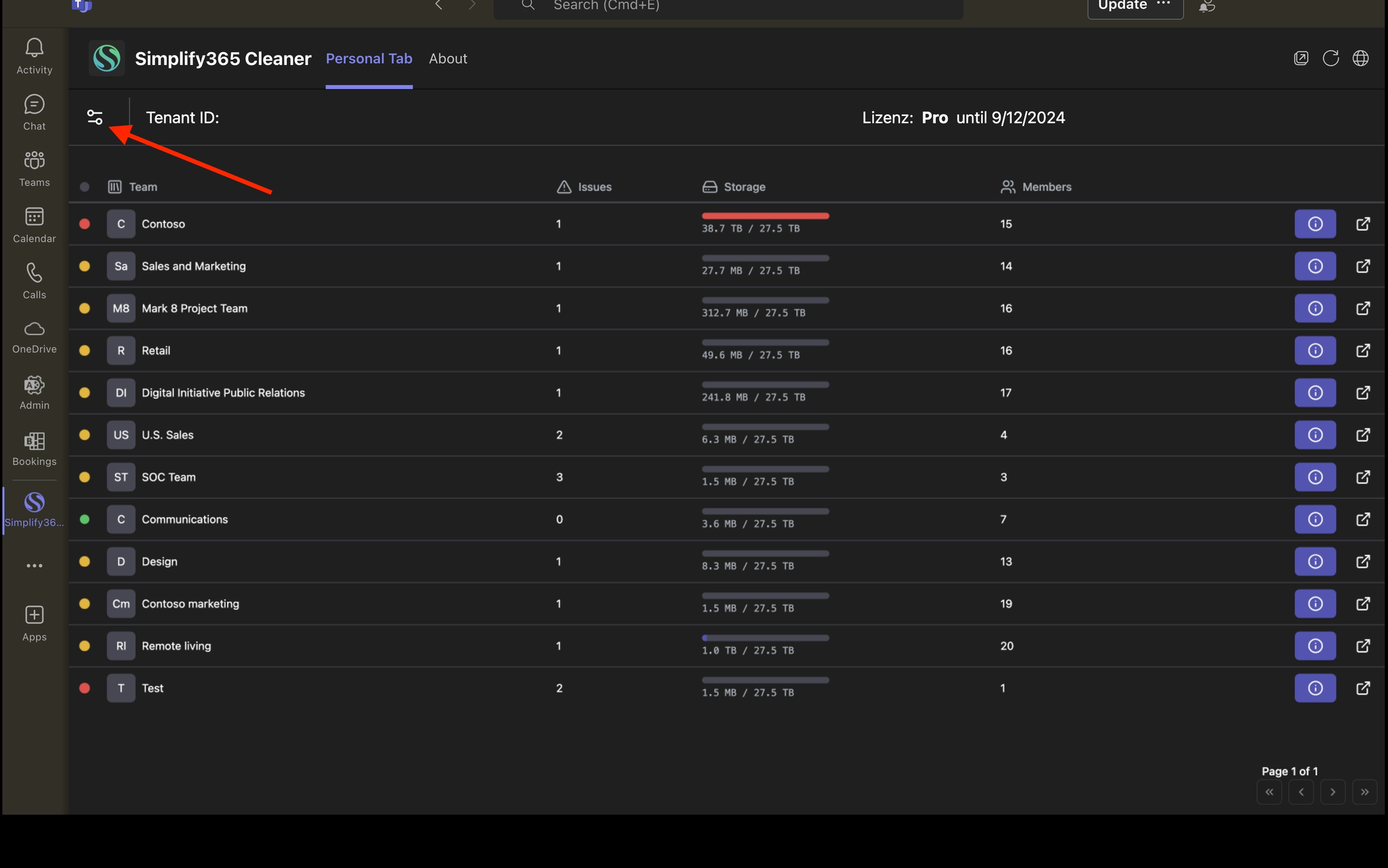Open the more options ellipsis beside Update
The width and height of the screenshot is (1388, 868).
point(1164,4)
